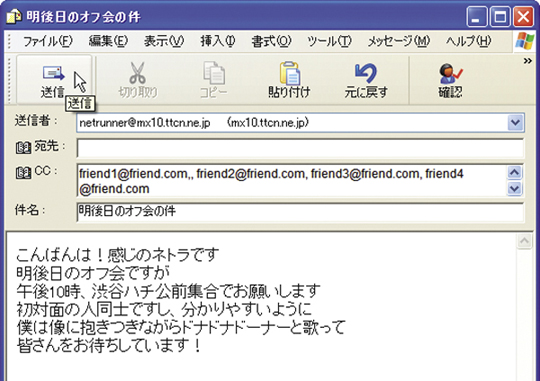
Task: Click the CC field's scroll down arrow
Action: pyautogui.click(x=515, y=188)
